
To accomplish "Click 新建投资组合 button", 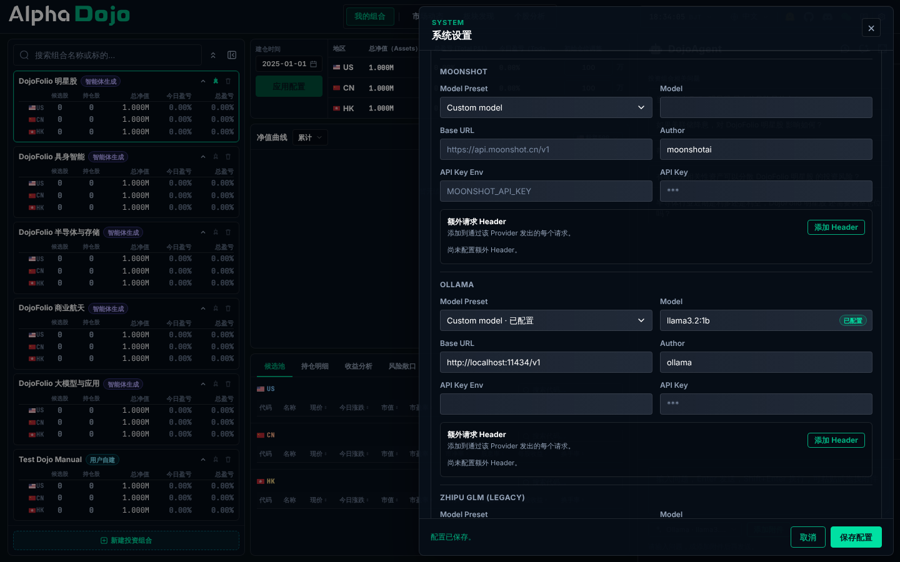I will click(x=126, y=540).
